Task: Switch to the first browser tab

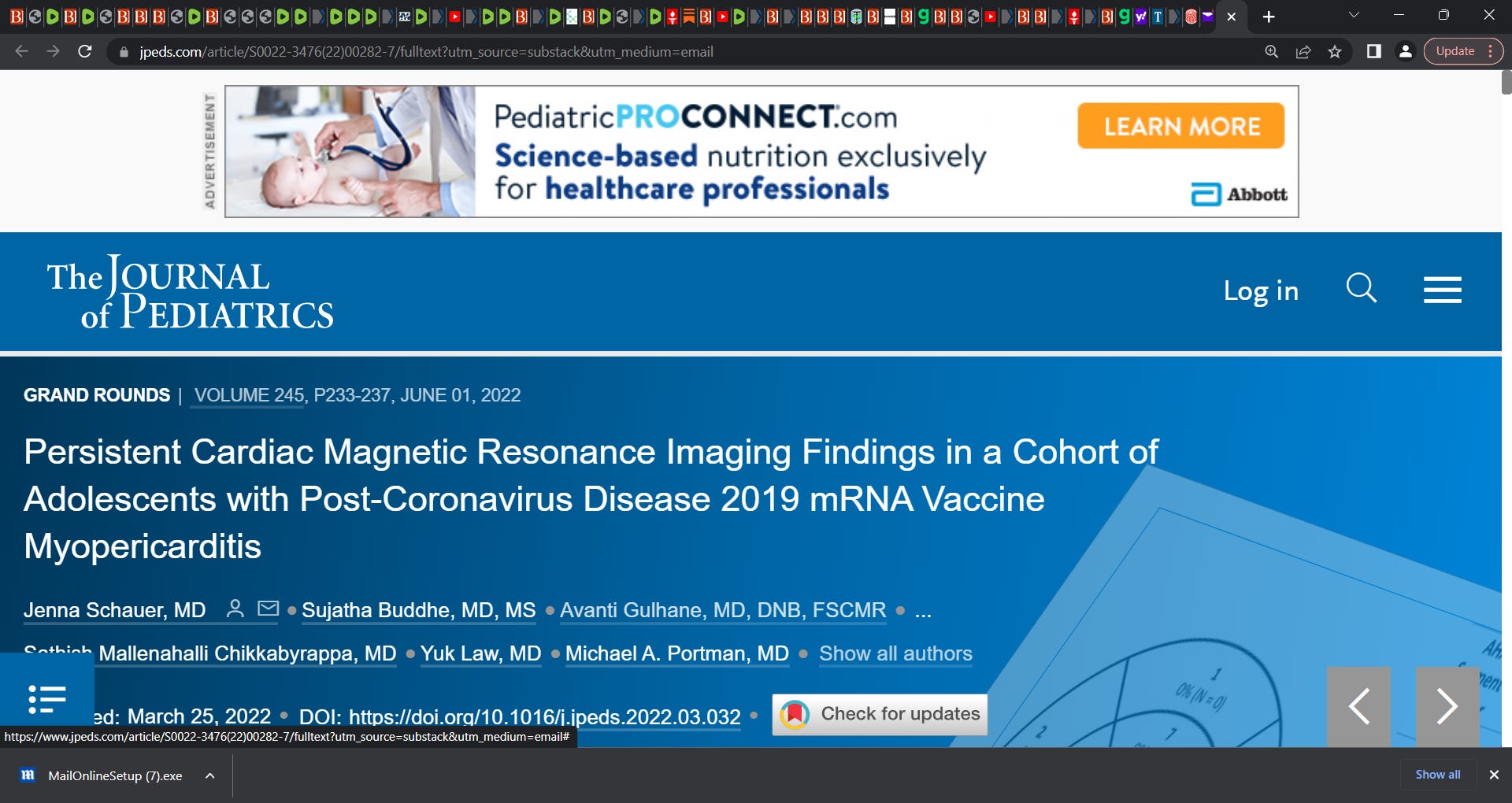Action: (16, 17)
